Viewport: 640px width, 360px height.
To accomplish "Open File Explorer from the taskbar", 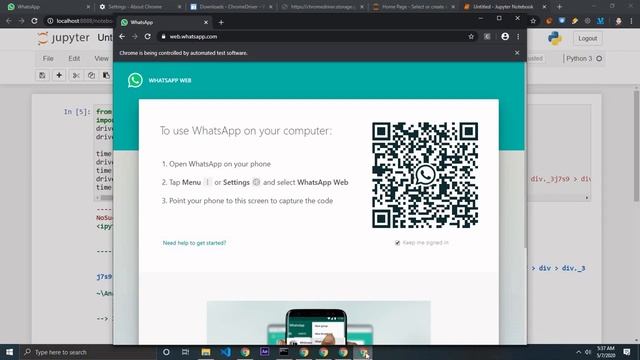I will [206, 352].
